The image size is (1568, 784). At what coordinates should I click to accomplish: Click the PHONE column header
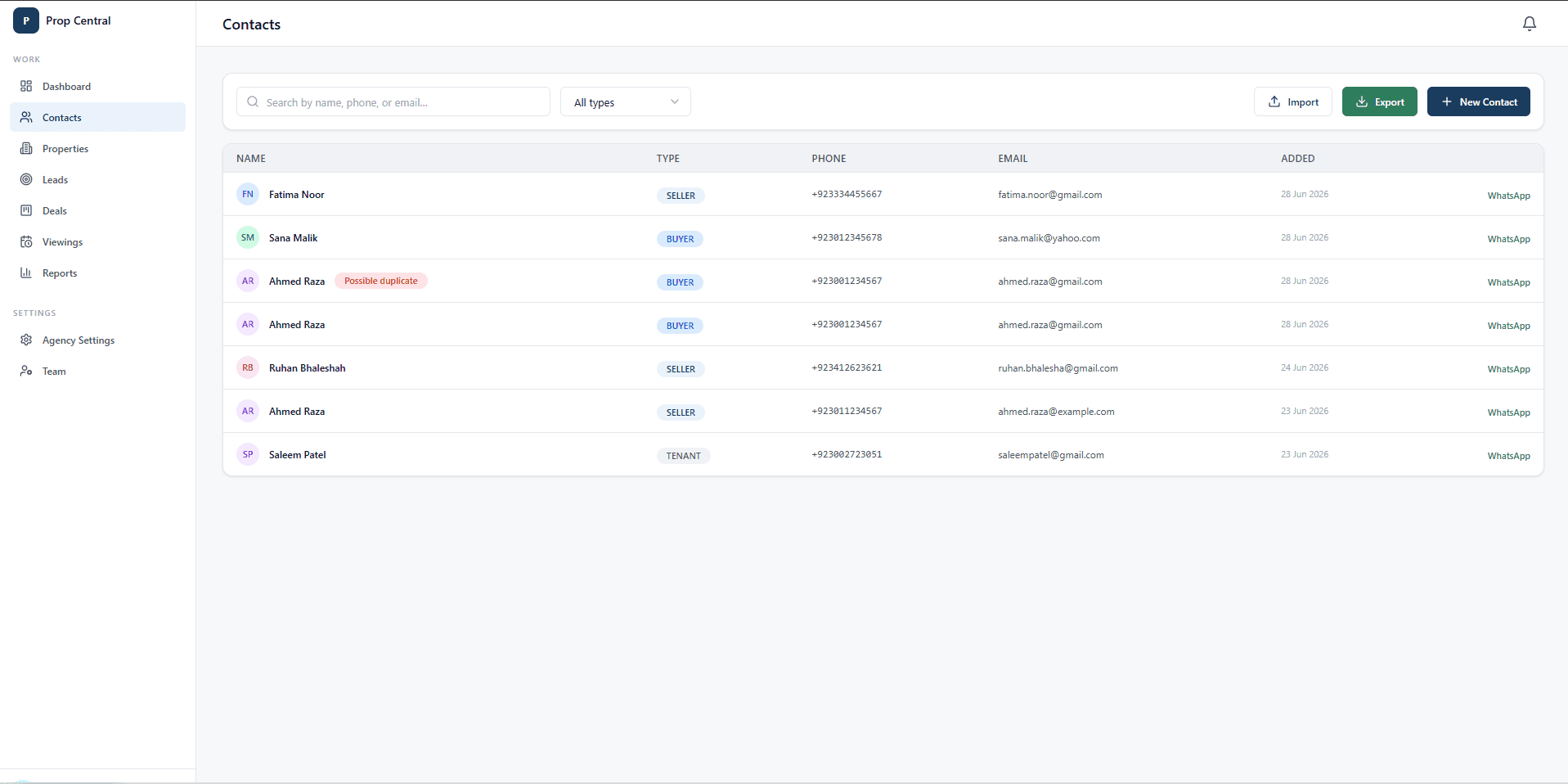(x=829, y=159)
